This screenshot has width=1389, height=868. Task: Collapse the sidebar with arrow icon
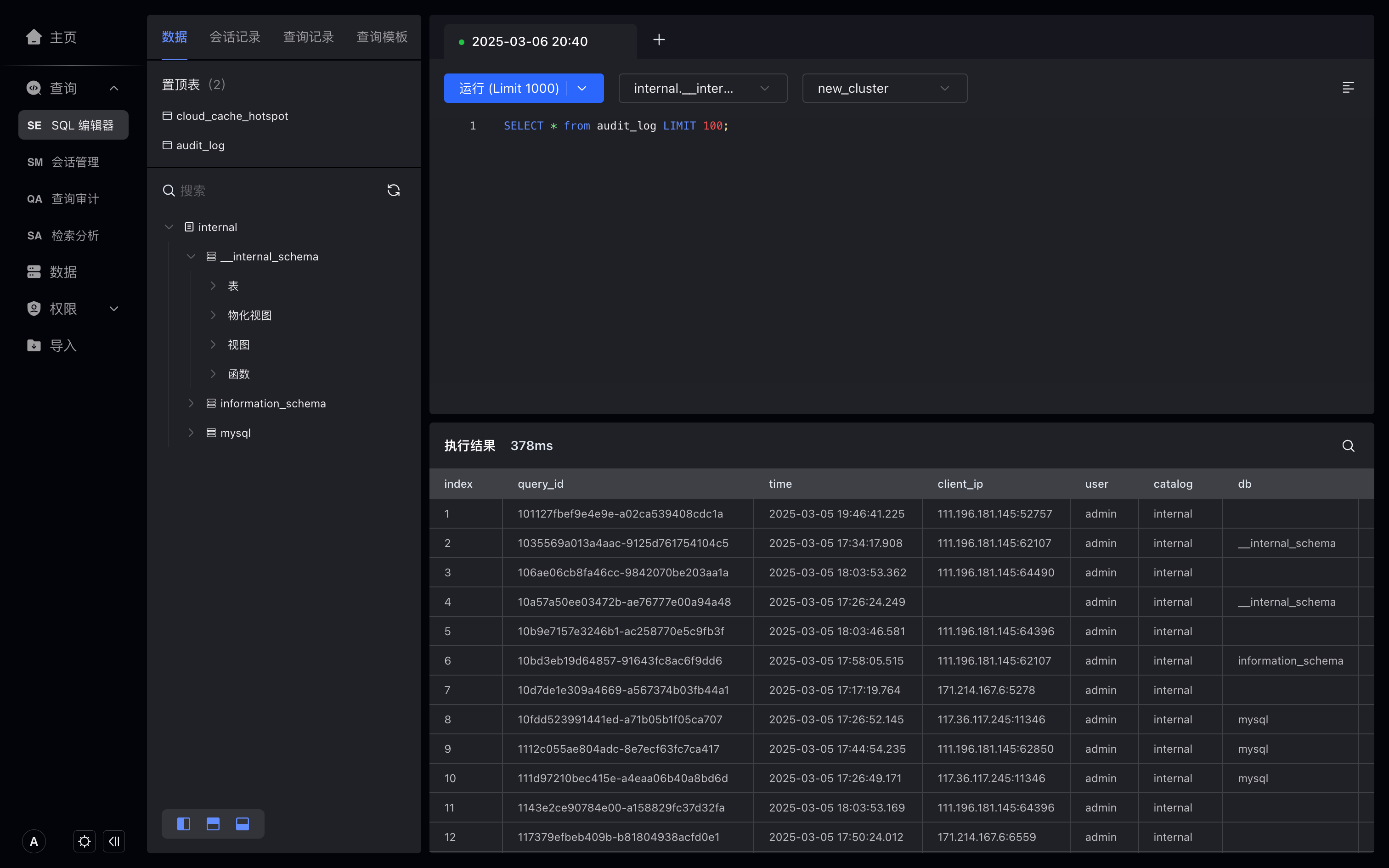click(x=113, y=841)
